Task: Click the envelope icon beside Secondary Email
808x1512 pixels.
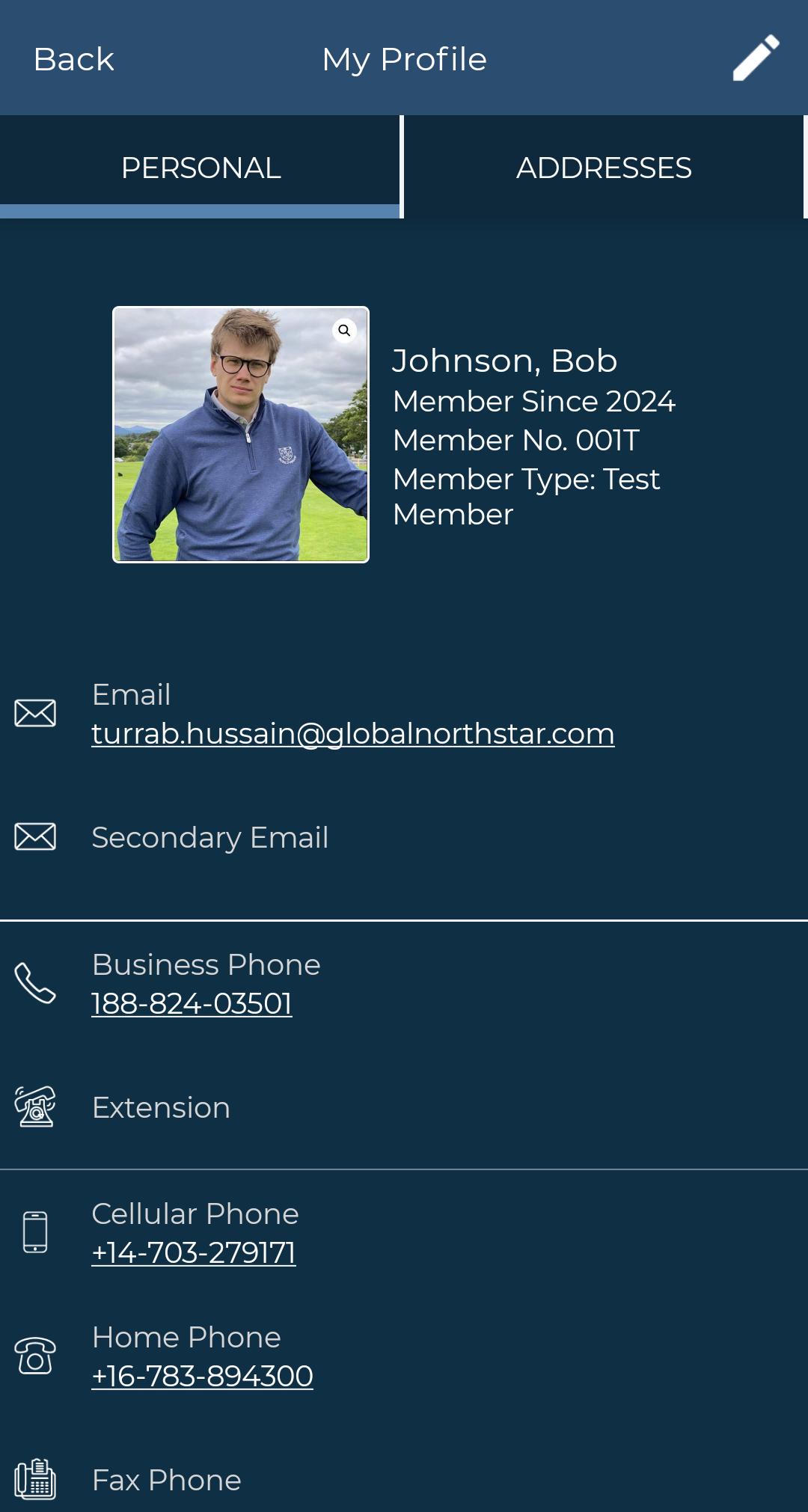Action: tap(35, 836)
